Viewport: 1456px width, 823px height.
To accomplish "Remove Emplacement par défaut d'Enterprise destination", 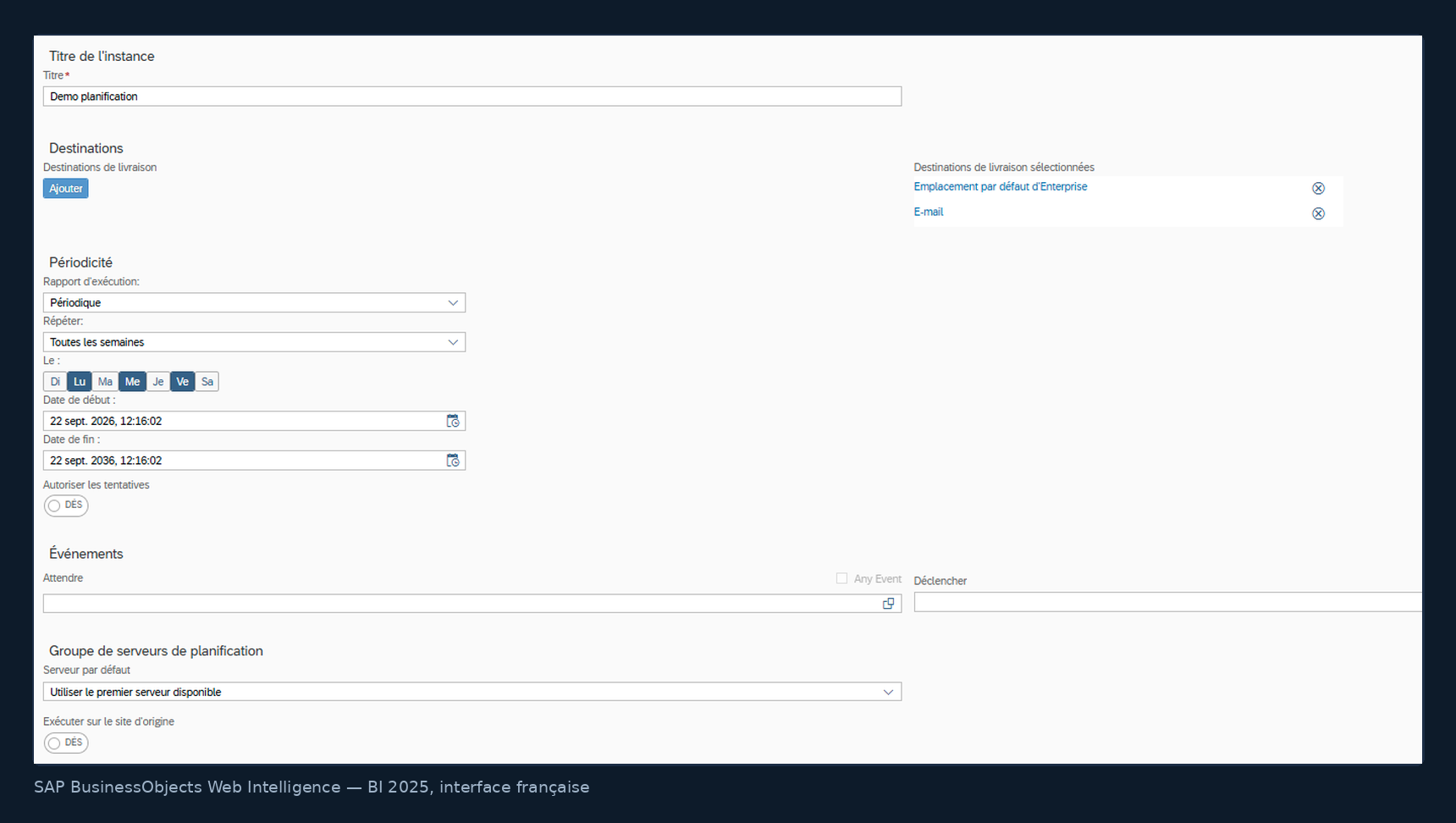I will click(x=1318, y=188).
